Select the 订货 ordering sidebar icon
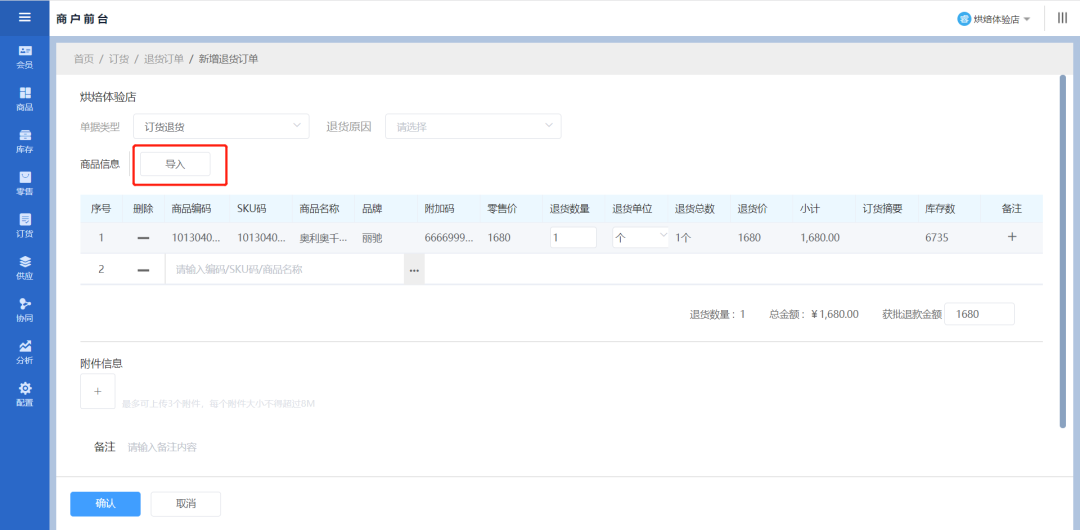 tap(24, 225)
